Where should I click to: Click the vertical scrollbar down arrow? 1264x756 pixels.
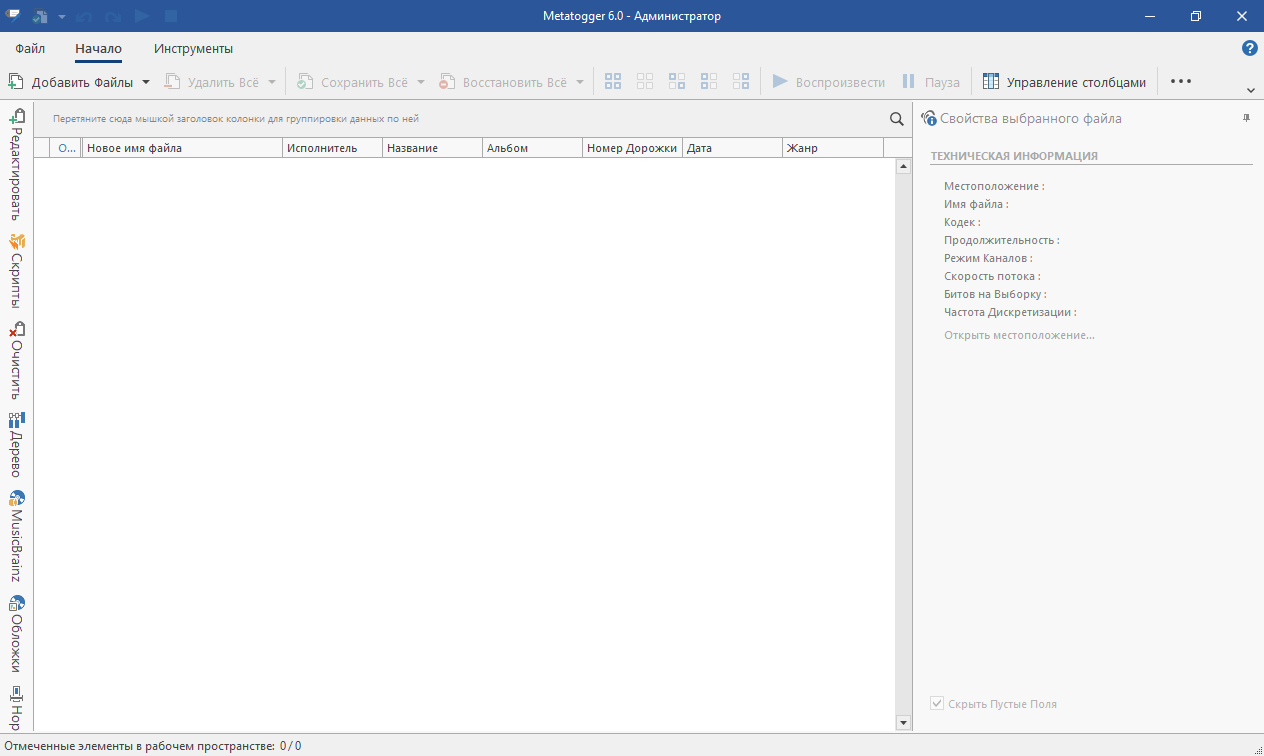(903, 722)
